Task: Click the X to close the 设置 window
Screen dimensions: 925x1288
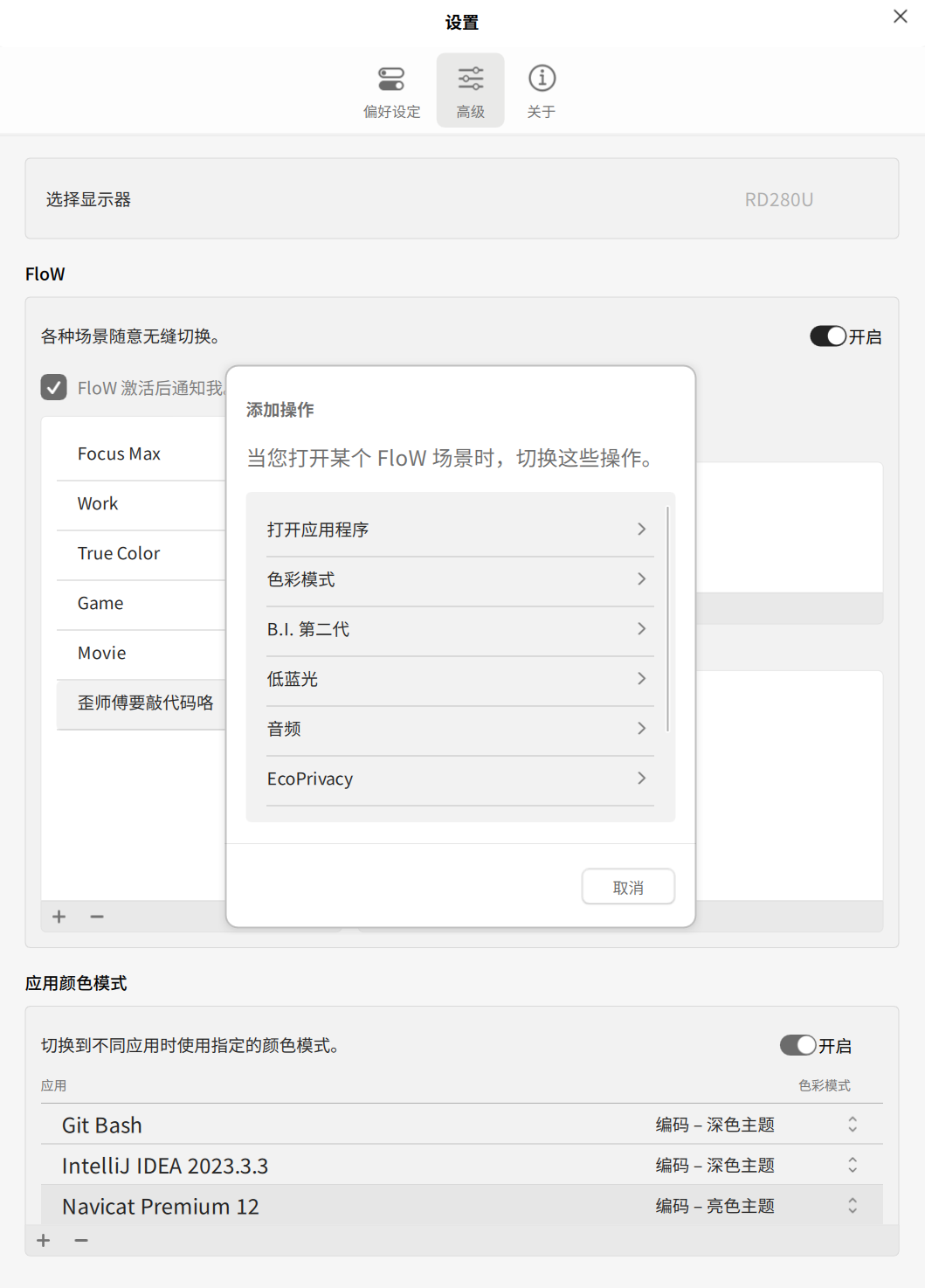Action: (x=901, y=17)
